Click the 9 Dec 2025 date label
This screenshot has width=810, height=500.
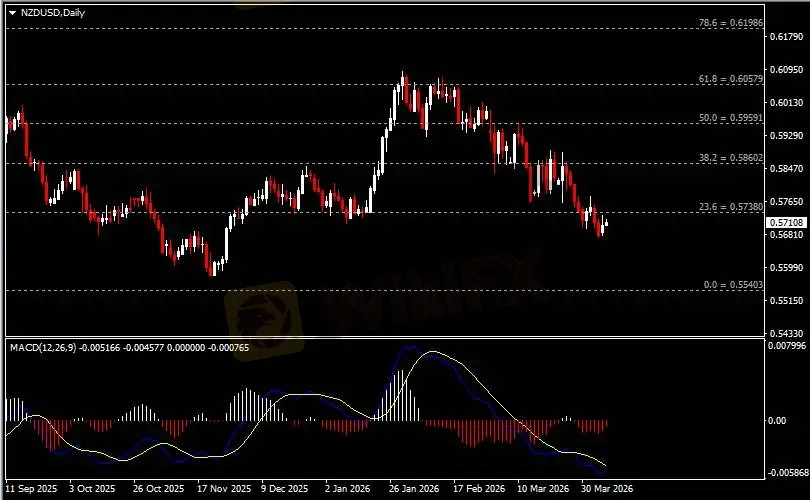[x=285, y=488]
